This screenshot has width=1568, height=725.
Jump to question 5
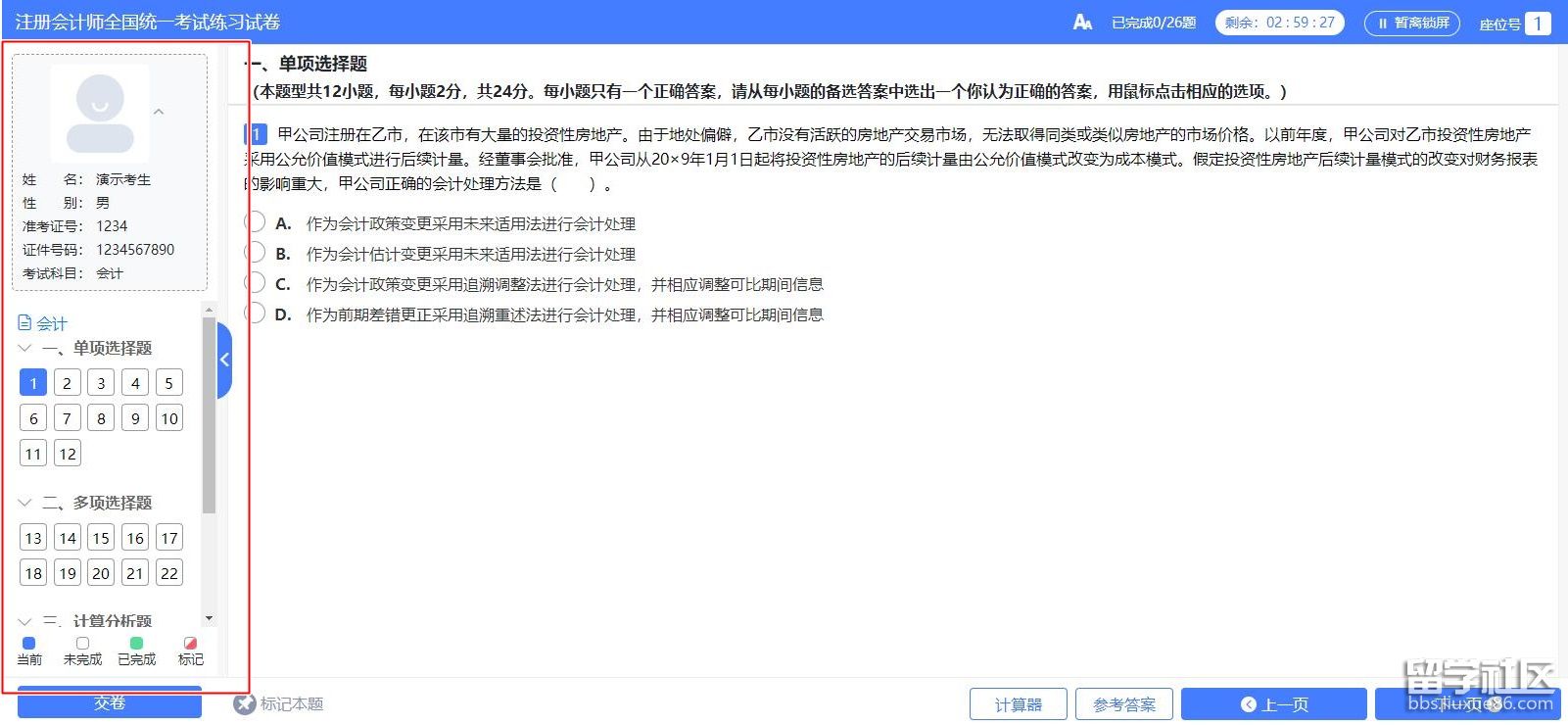point(168,383)
